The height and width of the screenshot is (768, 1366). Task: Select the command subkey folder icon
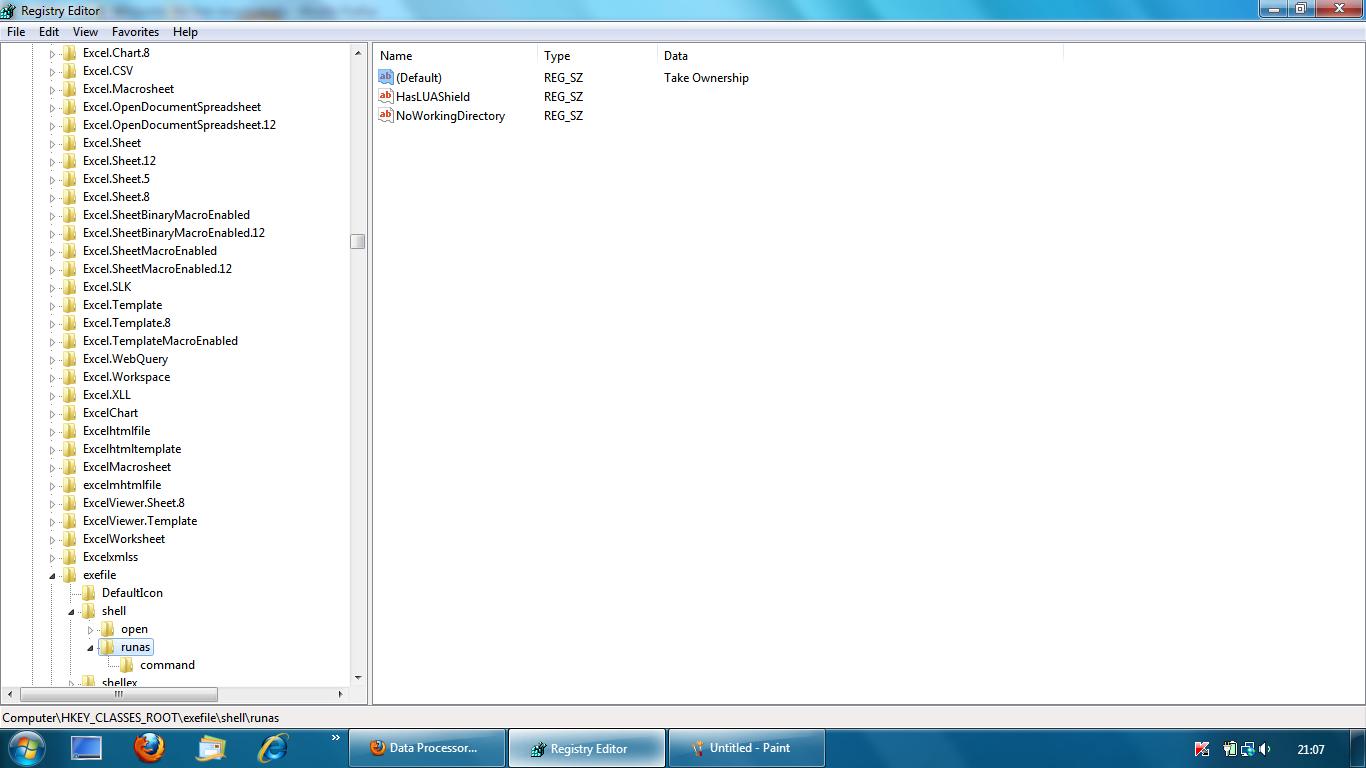point(126,665)
